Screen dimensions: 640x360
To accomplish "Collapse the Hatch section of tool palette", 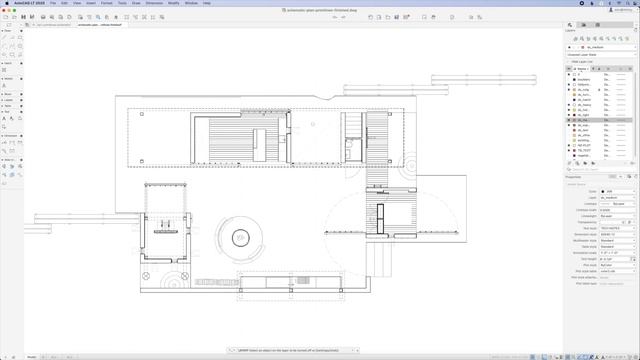I will [2, 63].
